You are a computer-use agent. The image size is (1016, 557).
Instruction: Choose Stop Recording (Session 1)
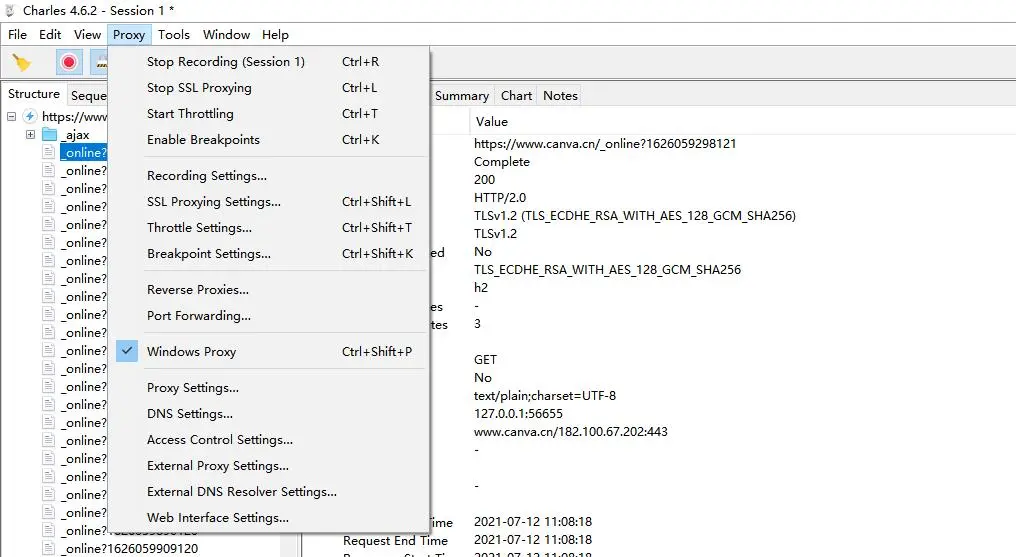(225, 62)
